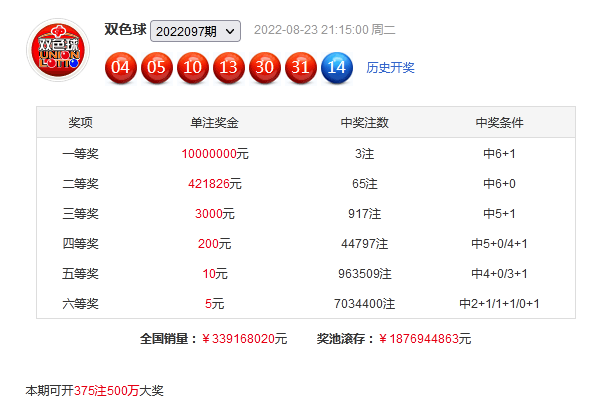Click the 奖池滚存 label
Viewport: 609px width, 415px height.
pos(344,339)
